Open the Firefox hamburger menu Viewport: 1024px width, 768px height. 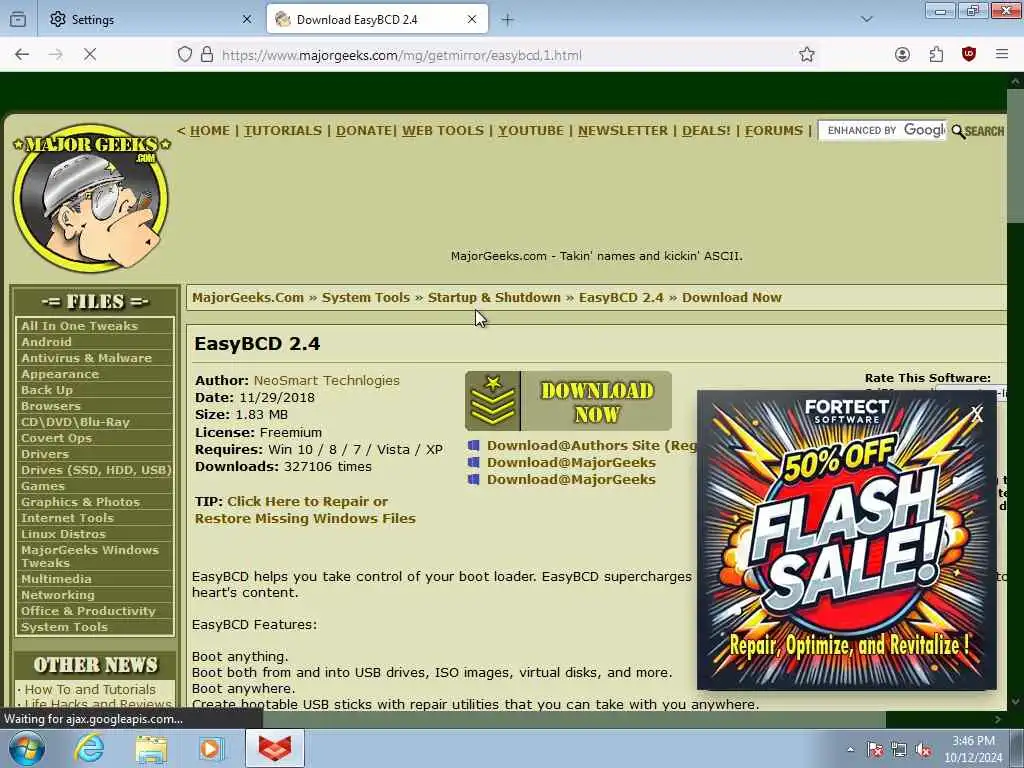coord(1002,55)
